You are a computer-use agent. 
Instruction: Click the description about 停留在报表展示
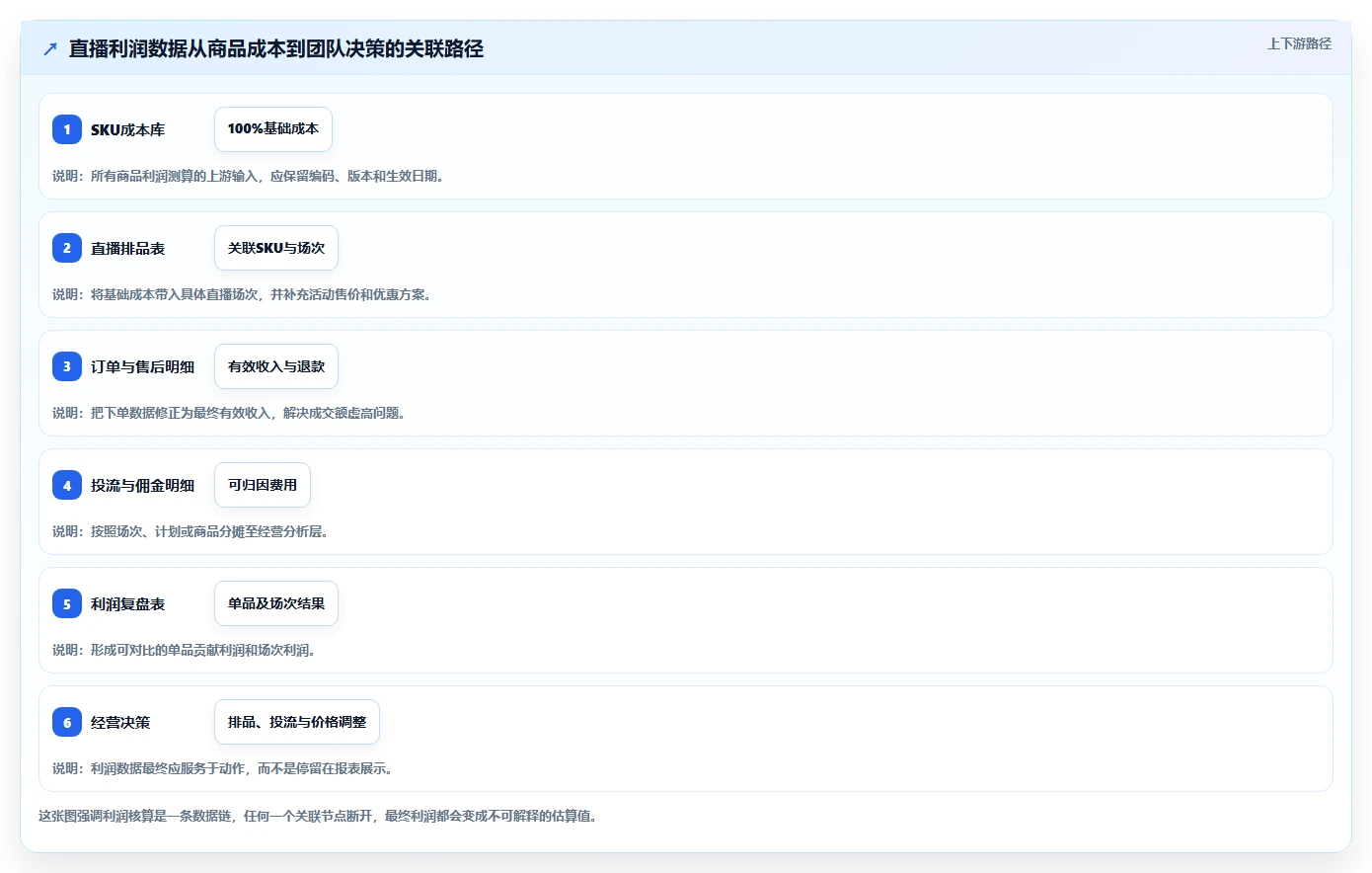(x=223, y=768)
